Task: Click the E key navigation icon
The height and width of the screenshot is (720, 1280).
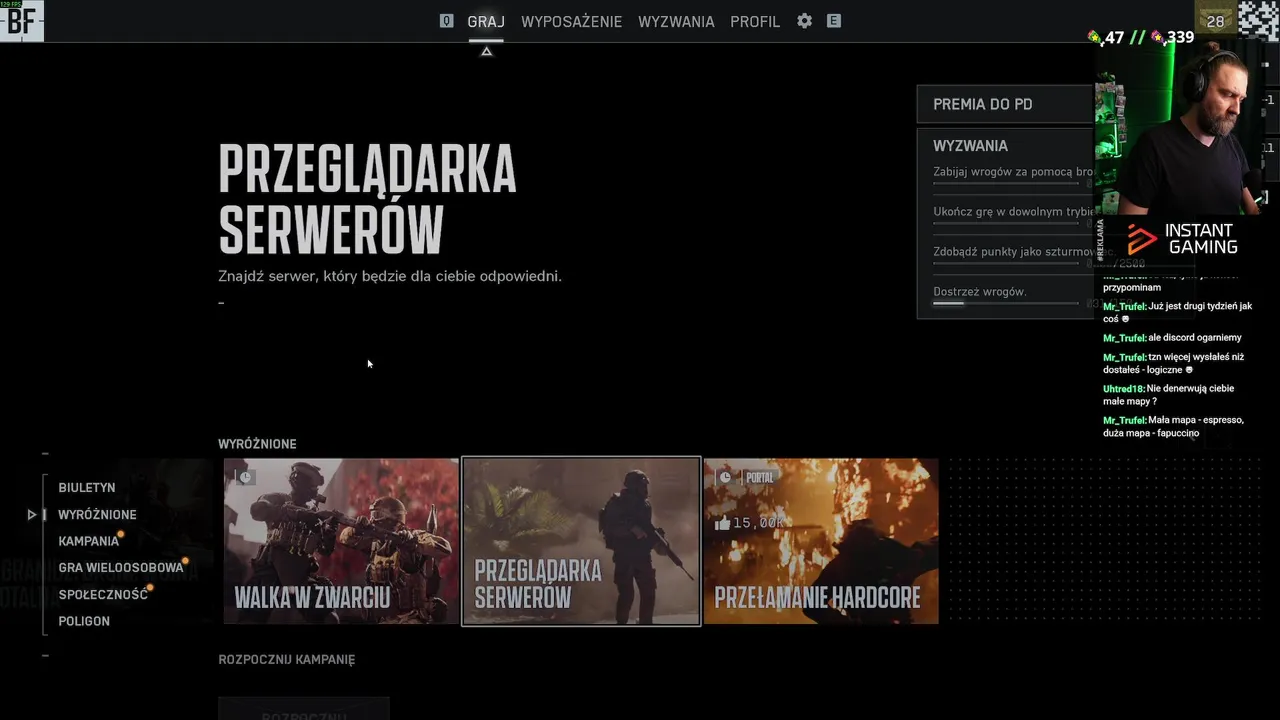Action: click(833, 21)
